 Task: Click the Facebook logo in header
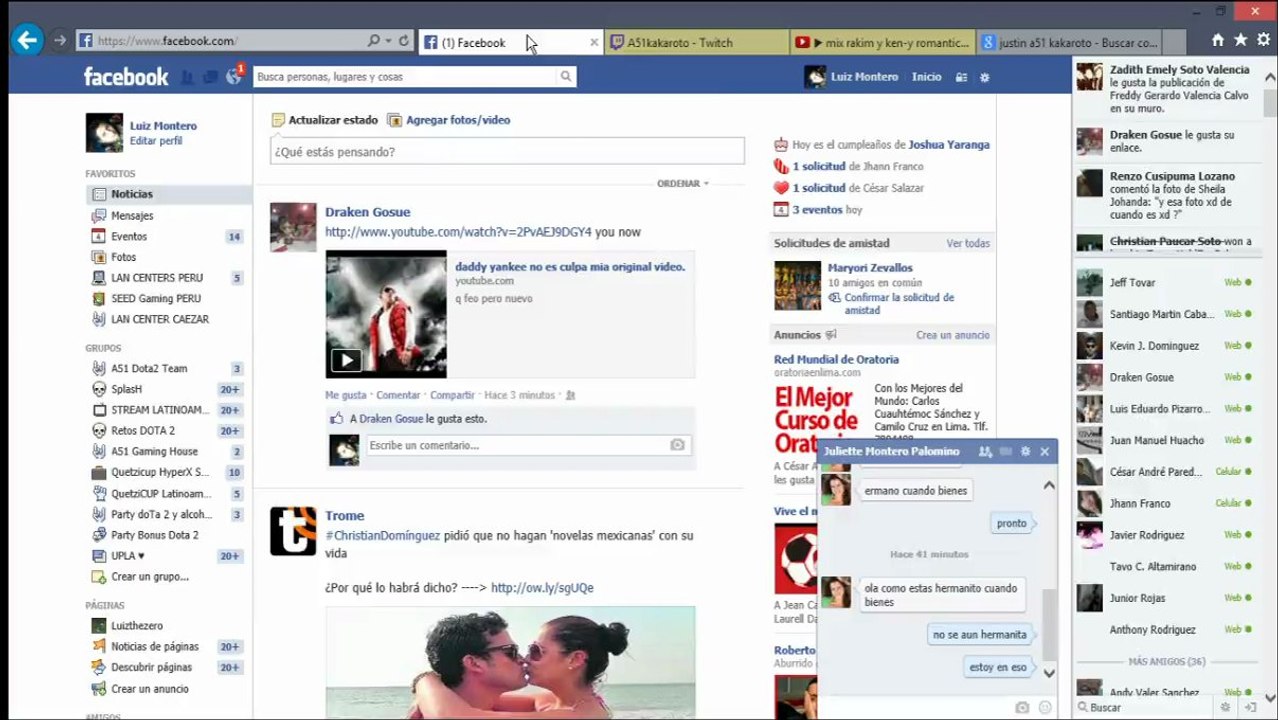(x=126, y=77)
